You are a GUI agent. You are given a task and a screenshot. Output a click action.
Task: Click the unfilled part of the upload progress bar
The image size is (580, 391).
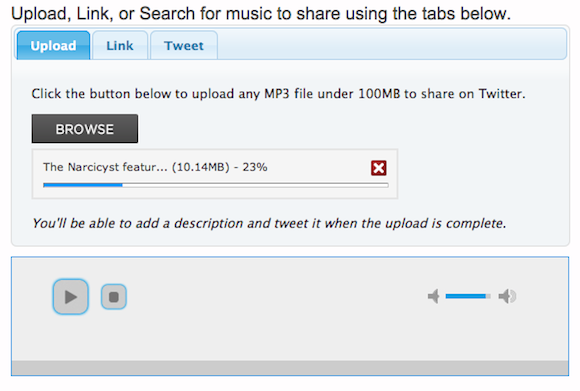[x=255, y=185]
